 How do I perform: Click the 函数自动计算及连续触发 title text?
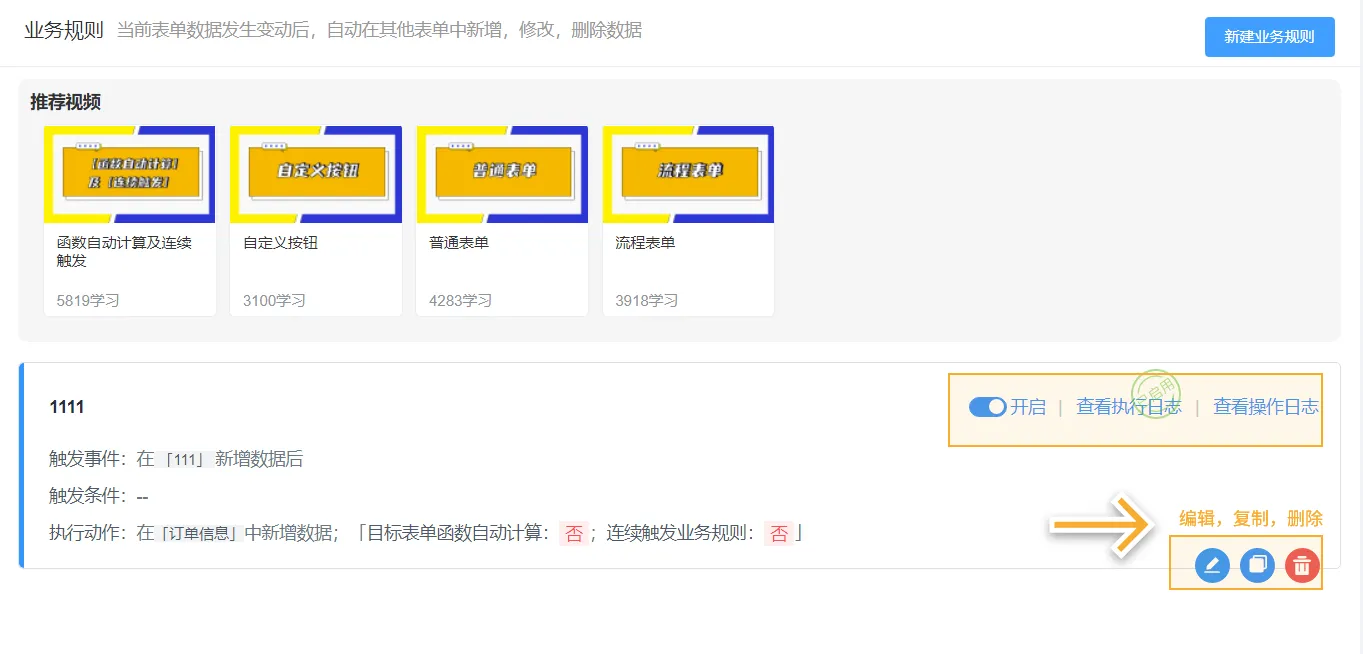click(x=124, y=251)
